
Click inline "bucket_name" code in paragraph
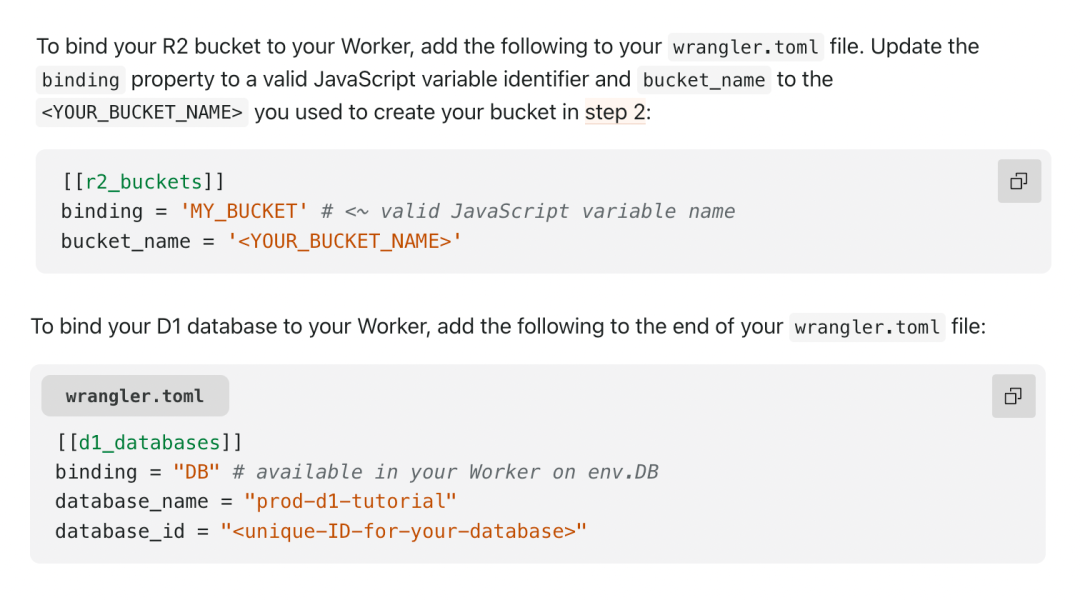tap(704, 80)
